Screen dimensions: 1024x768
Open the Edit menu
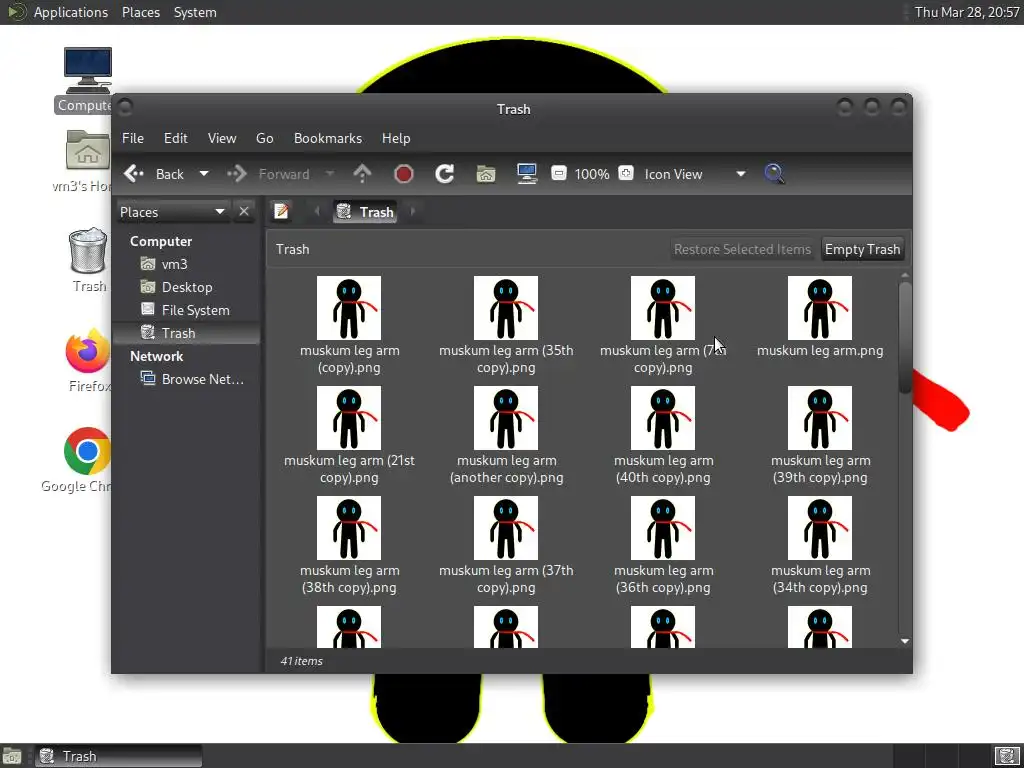pyautogui.click(x=175, y=138)
